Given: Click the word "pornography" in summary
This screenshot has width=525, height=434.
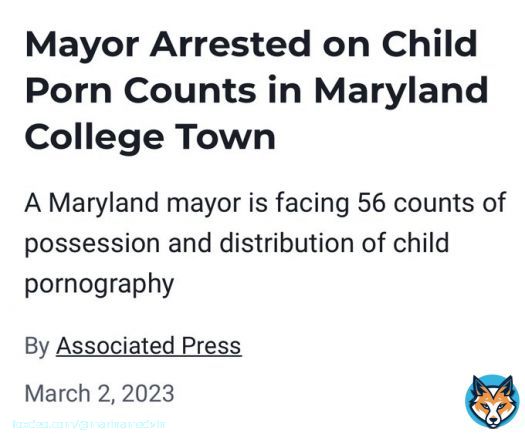Looking at the screenshot, I should pos(99,285).
